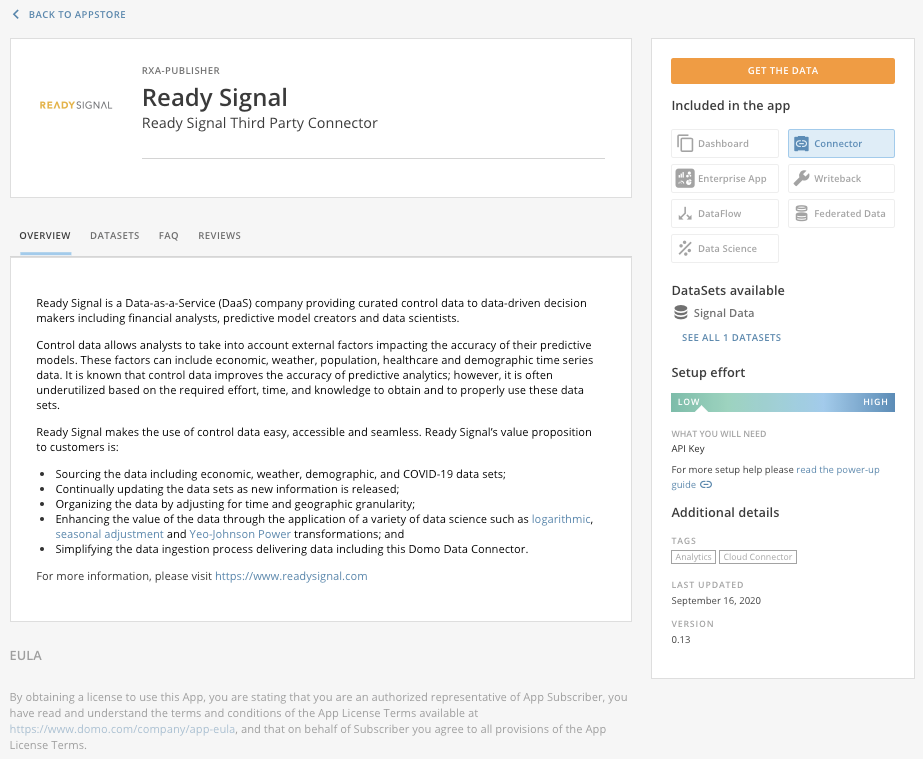
Task: Expand See All 1 Datasets
Action: pyautogui.click(x=731, y=338)
